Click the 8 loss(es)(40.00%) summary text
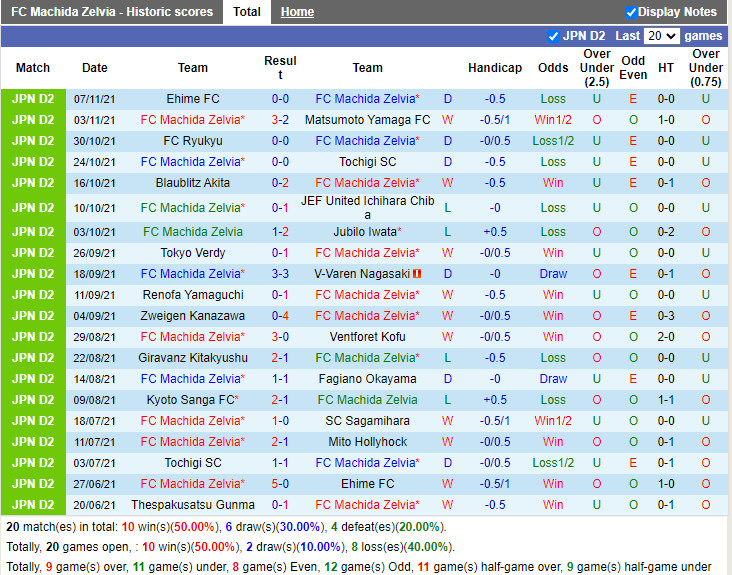 click(x=402, y=547)
